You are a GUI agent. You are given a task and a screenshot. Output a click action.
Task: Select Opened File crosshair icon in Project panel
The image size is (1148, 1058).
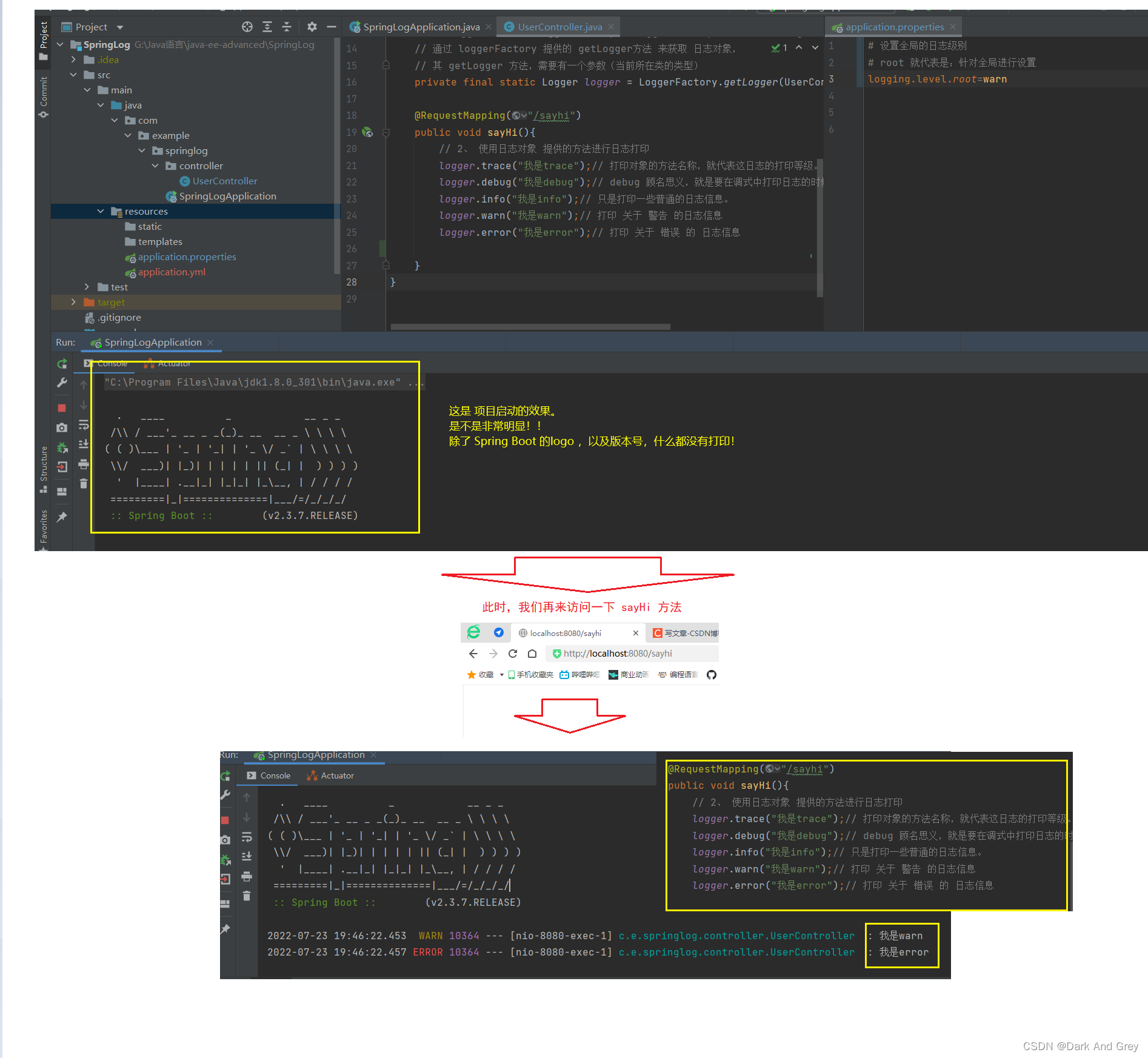point(247,27)
